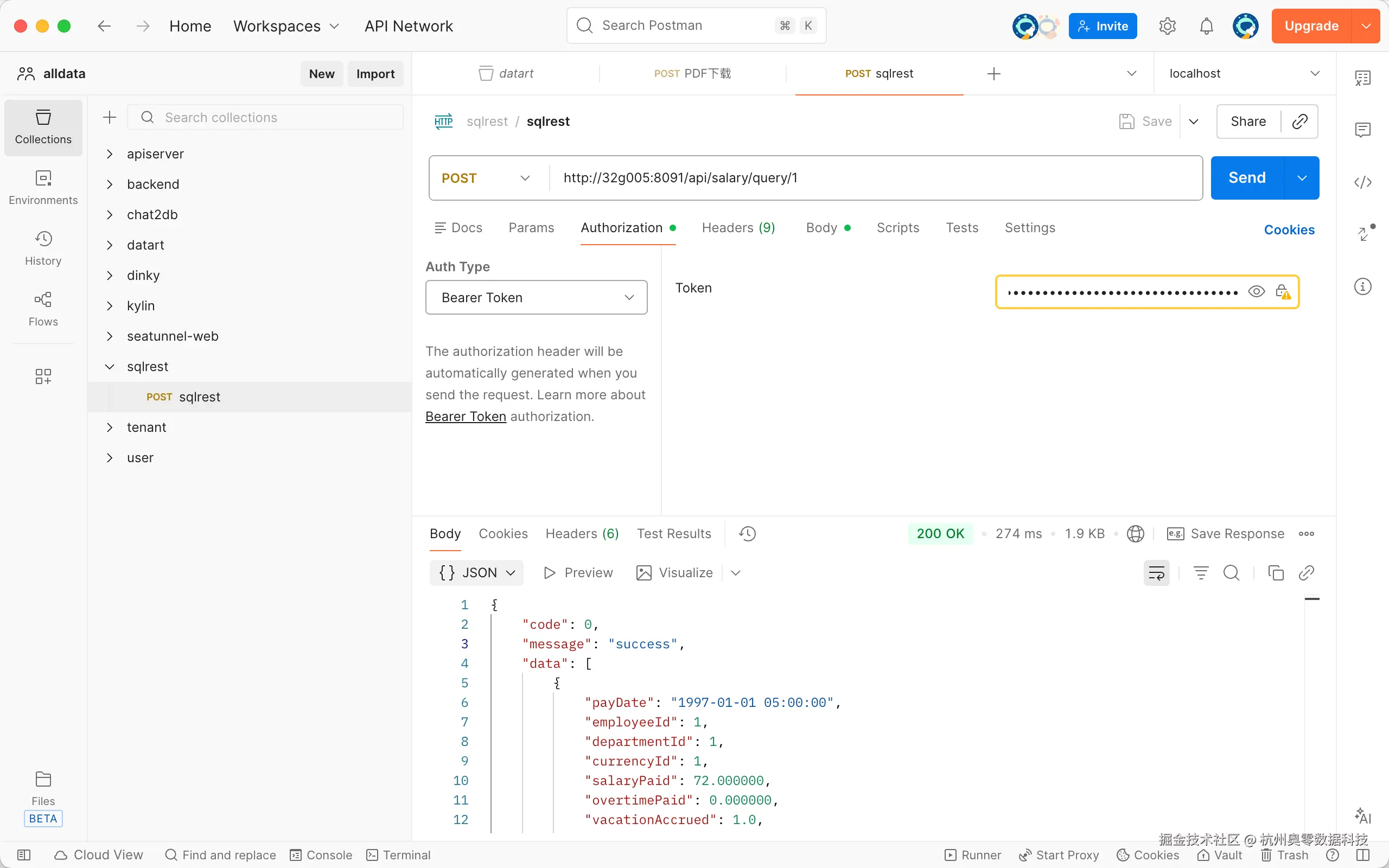Open the Test Results response tab
The height and width of the screenshot is (868, 1389).
click(674, 534)
